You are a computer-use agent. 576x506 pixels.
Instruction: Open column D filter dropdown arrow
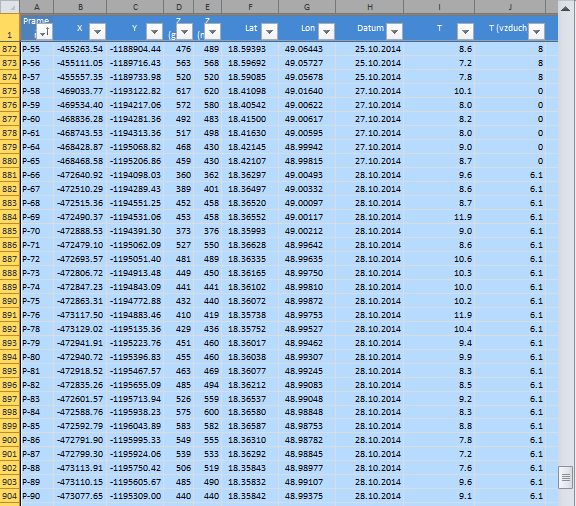[184, 32]
